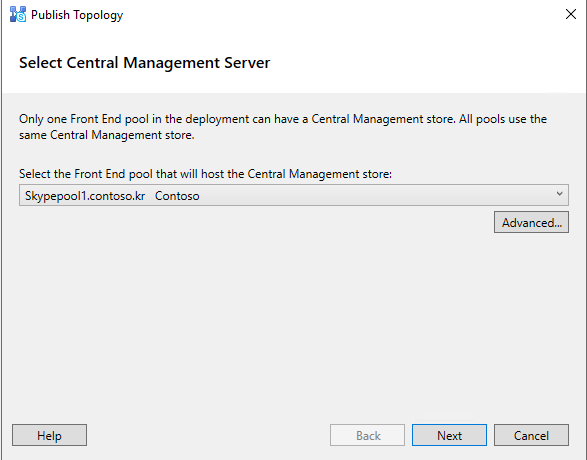Click the 'Only one Front End pool' description text

[283, 127]
